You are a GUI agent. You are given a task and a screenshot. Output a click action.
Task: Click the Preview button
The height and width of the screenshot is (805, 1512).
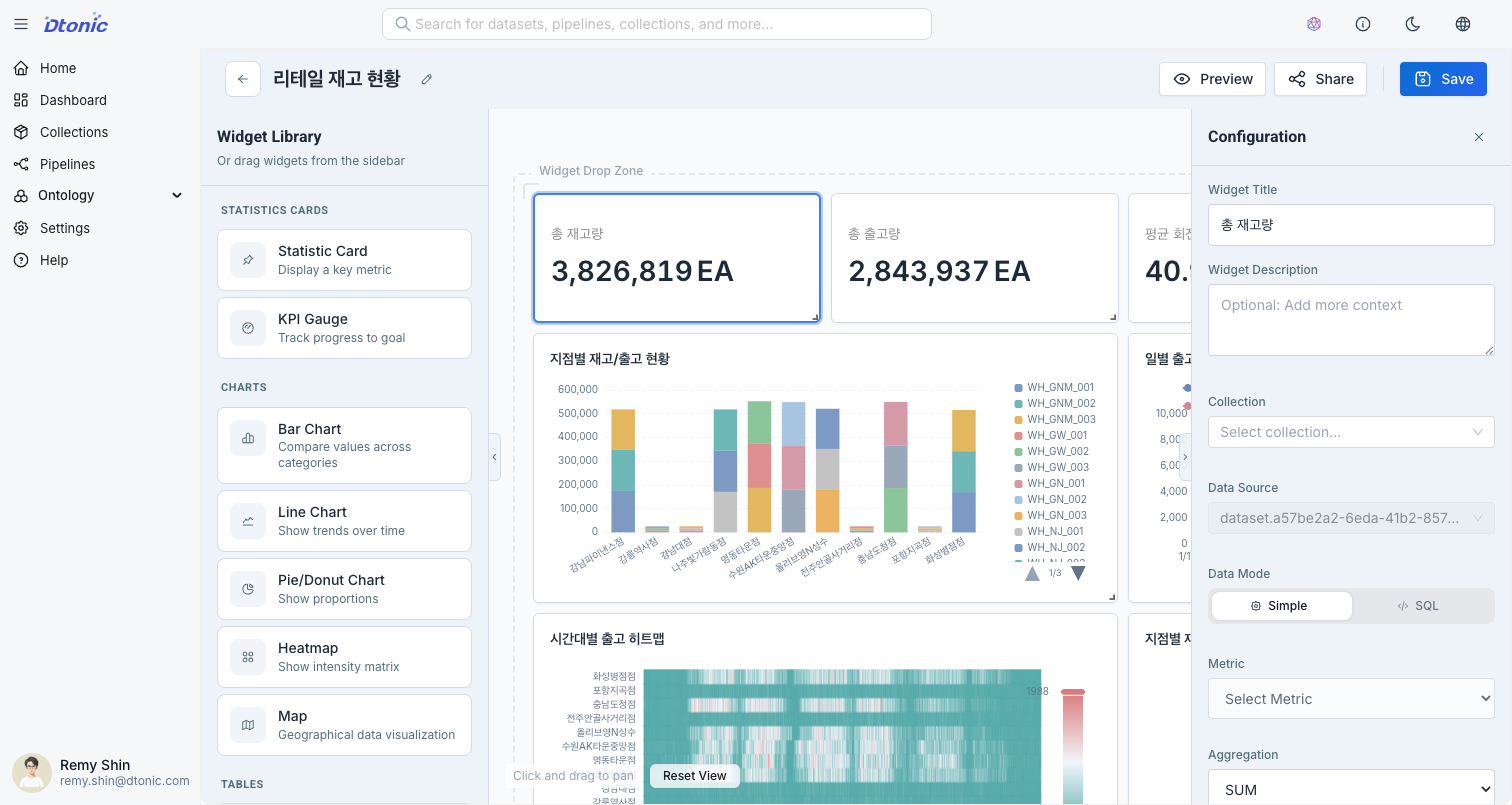click(x=1212, y=79)
